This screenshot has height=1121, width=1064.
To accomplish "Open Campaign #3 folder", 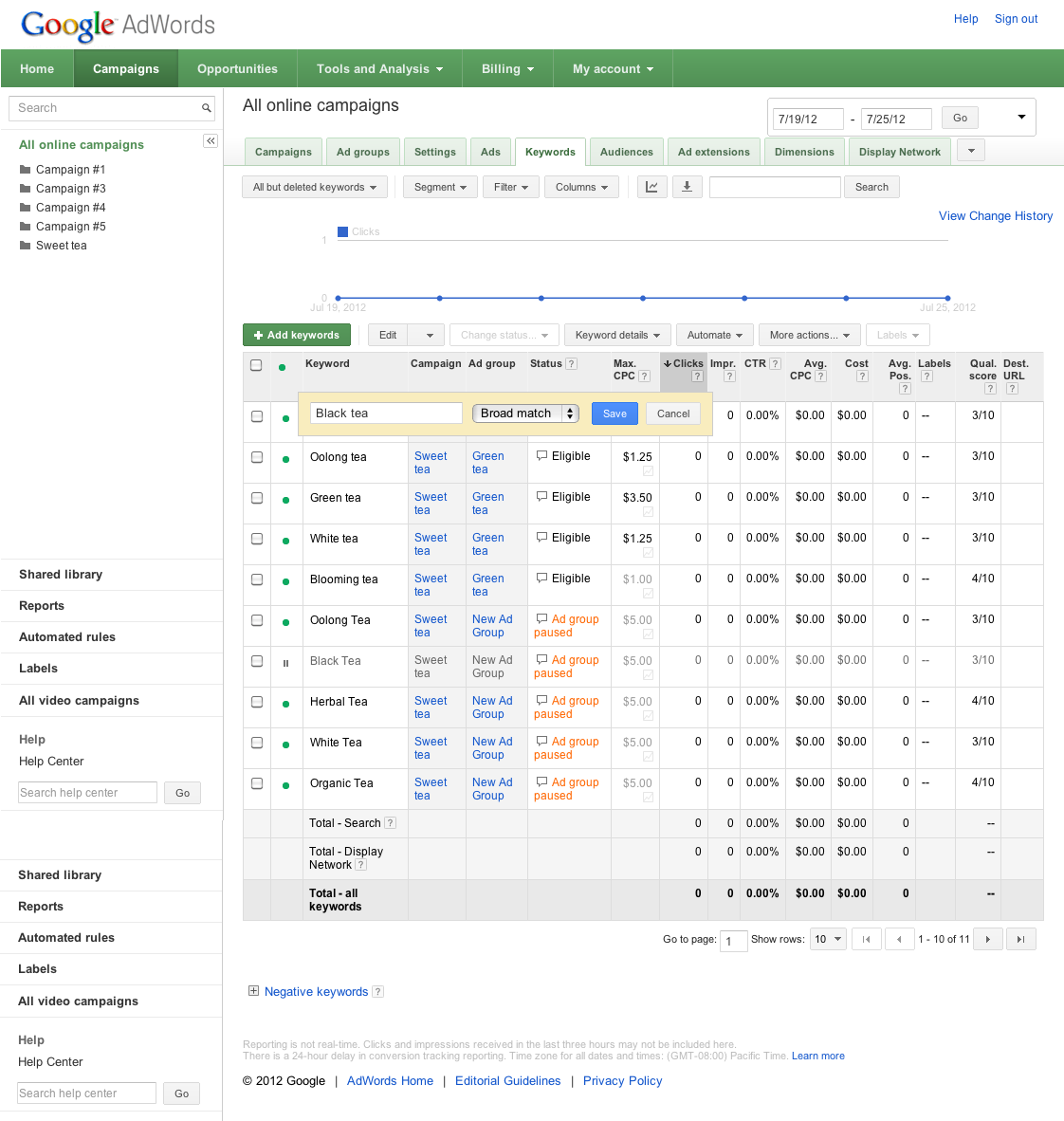I will [63, 188].
